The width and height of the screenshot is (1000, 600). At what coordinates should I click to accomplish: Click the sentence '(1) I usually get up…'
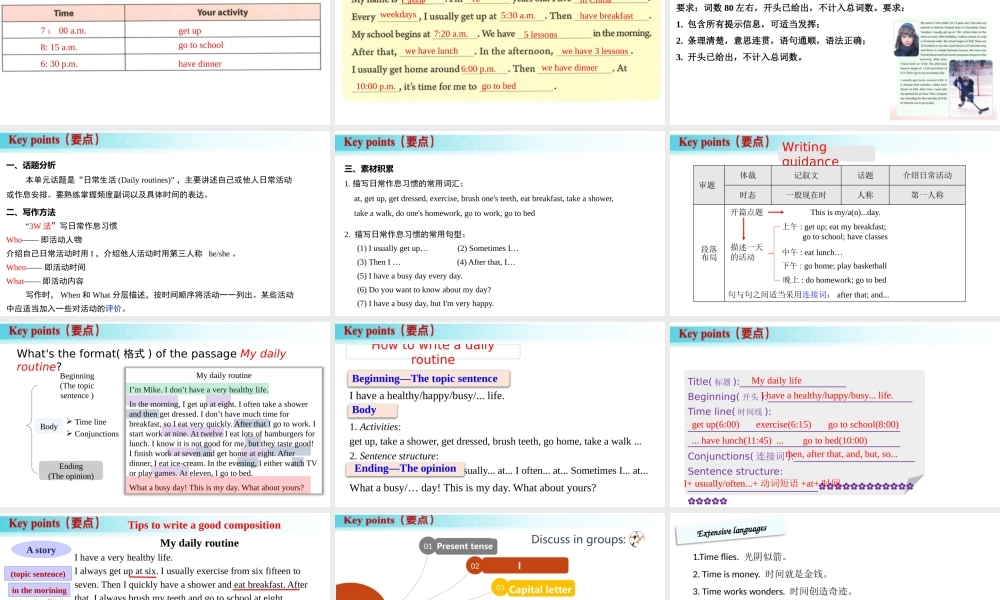tap(392, 248)
